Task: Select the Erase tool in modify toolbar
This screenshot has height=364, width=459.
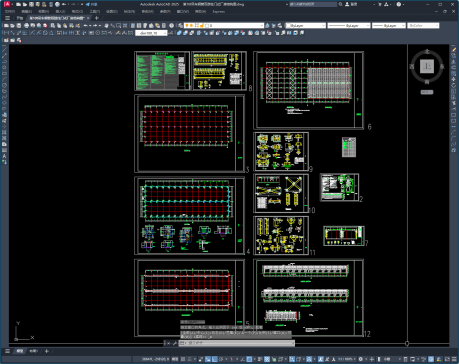Action: (x=454, y=50)
